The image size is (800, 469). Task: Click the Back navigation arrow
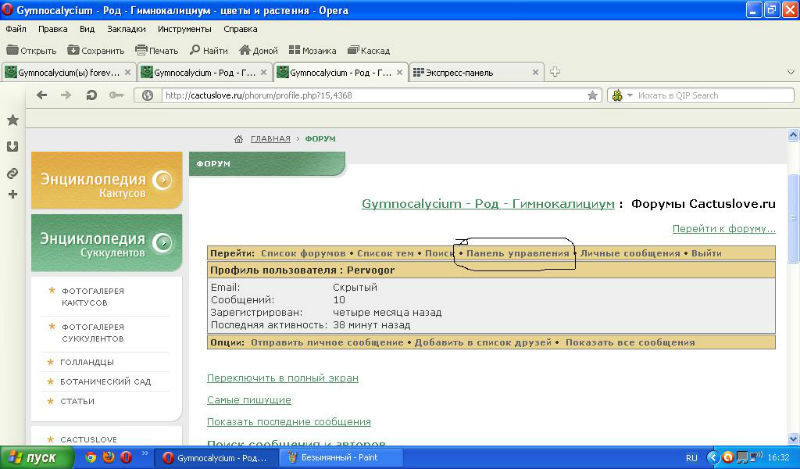tap(42, 95)
